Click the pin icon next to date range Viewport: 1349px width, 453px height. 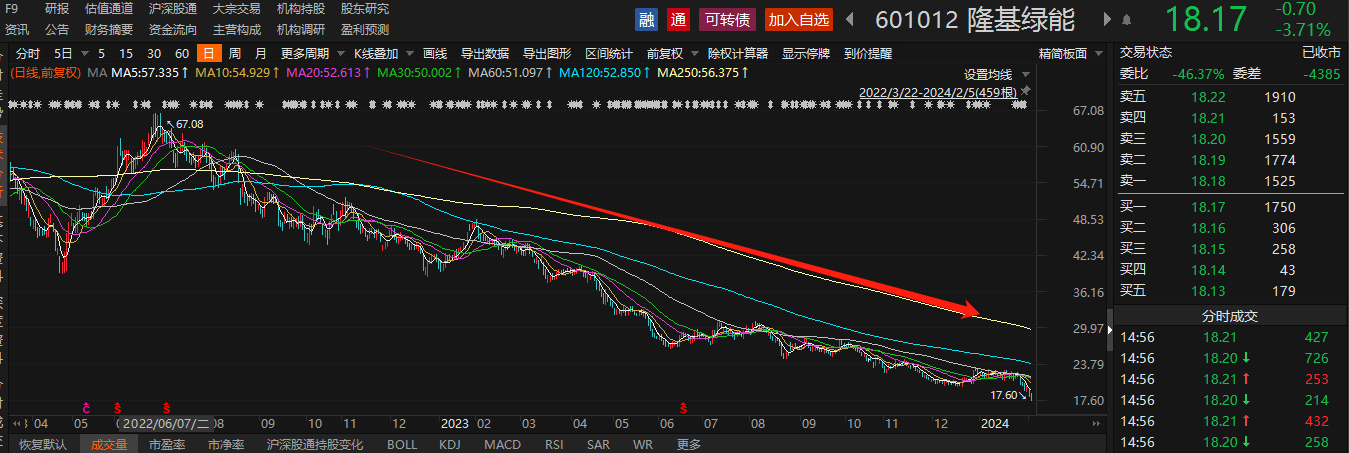(1025, 92)
